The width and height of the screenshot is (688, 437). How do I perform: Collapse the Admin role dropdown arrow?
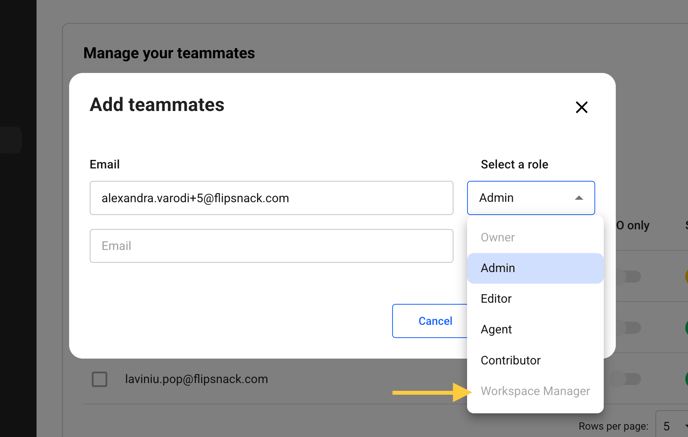[579, 198]
